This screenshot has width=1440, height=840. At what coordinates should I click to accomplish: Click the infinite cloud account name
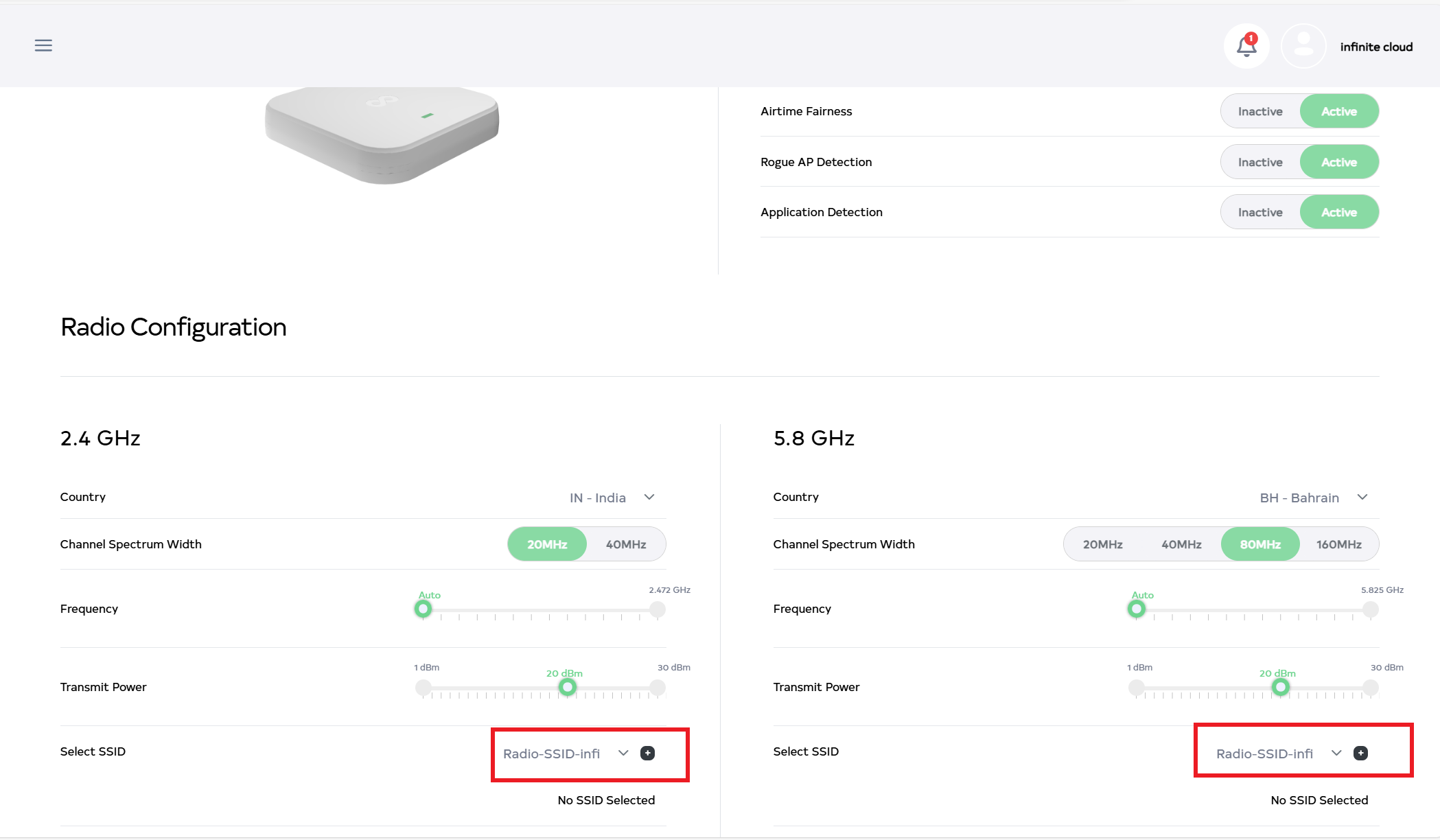[x=1376, y=47]
